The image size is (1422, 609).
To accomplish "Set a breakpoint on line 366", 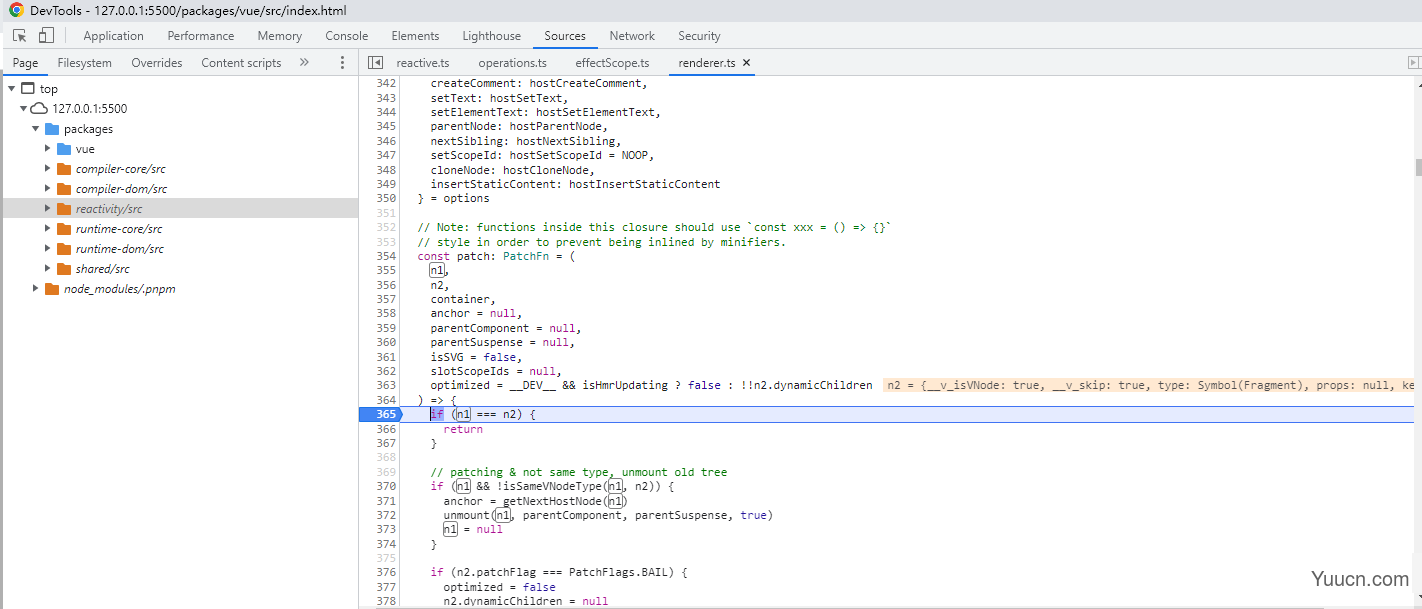I will (387, 428).
